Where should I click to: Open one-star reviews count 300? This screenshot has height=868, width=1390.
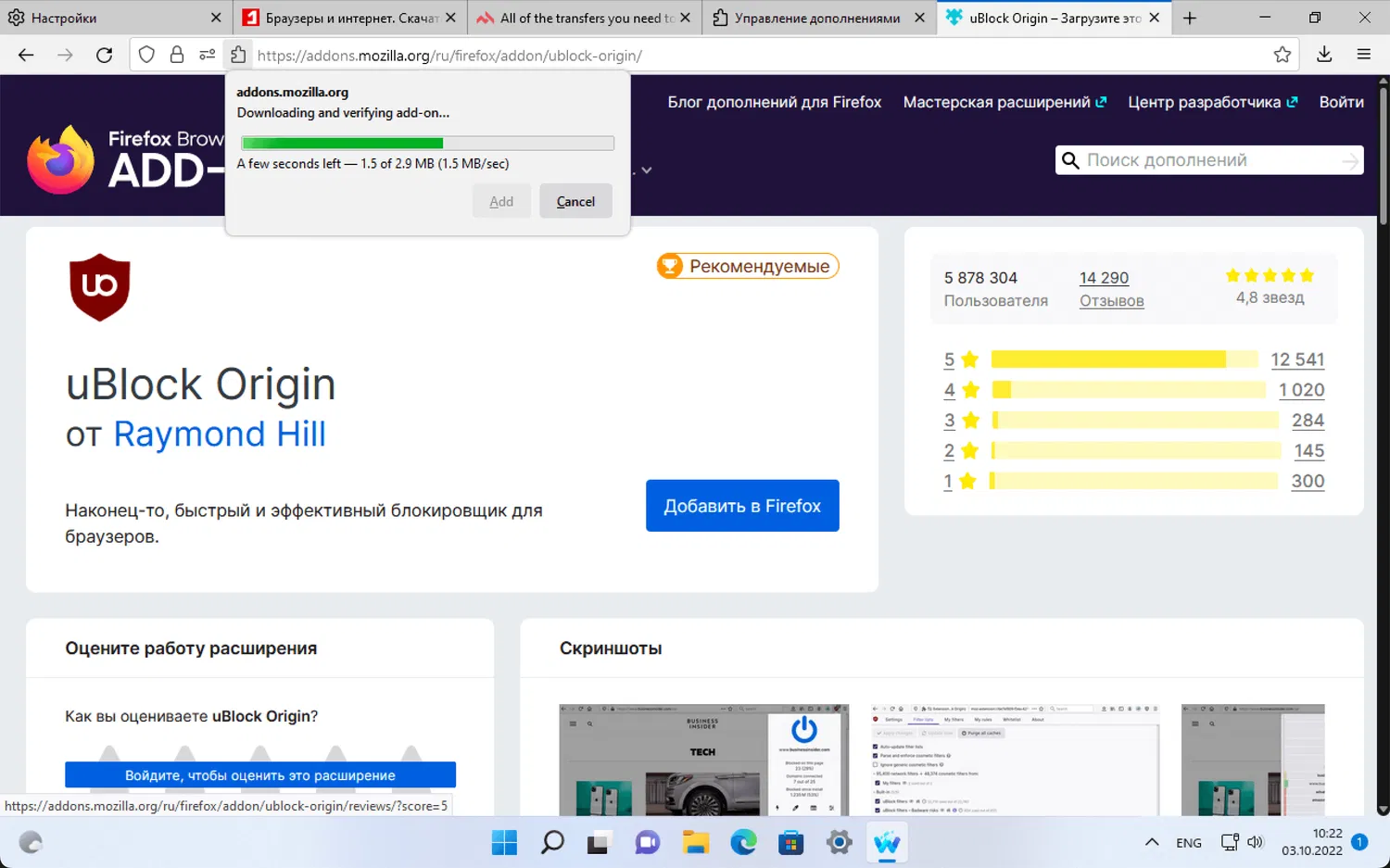(x=1308, y=482)
